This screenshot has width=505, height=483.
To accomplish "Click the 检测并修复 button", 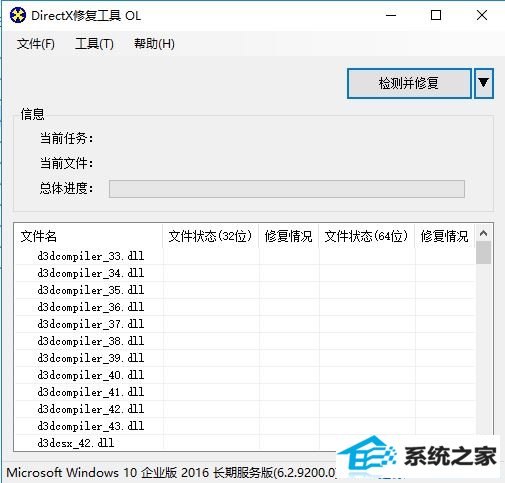I will (x=409, y=83).
